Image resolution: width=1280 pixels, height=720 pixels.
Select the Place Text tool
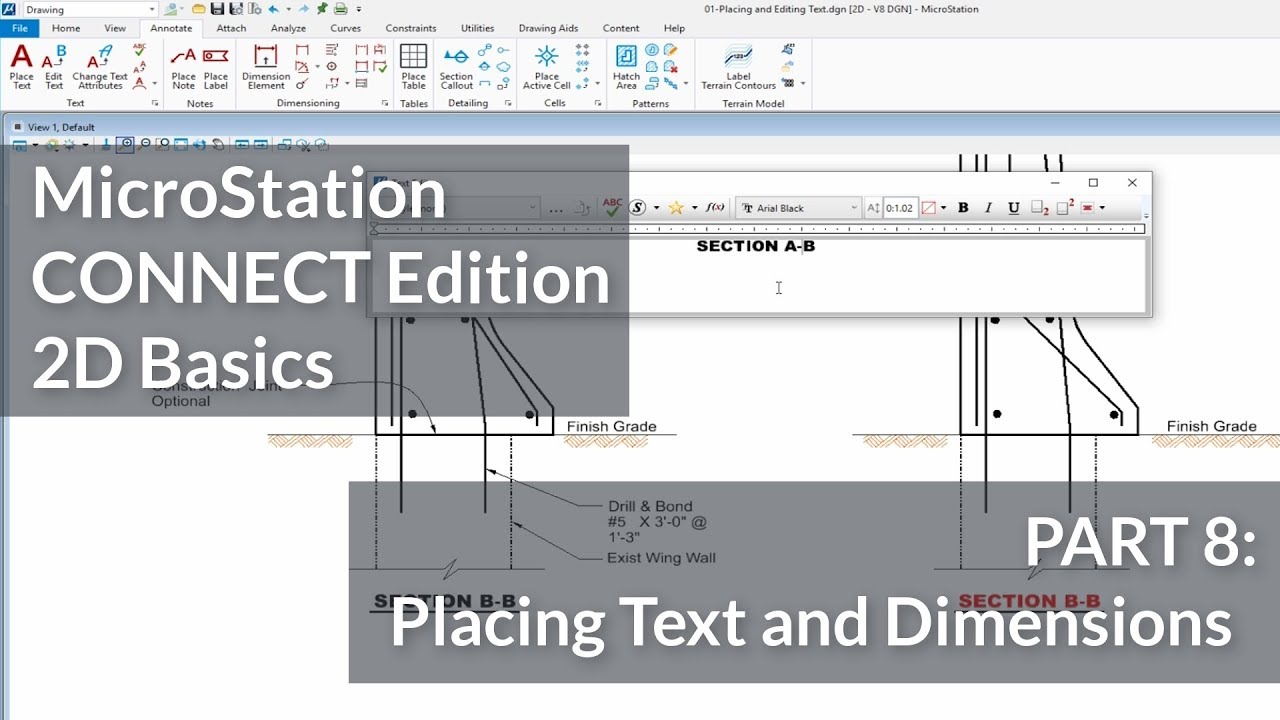pos(22,66)
